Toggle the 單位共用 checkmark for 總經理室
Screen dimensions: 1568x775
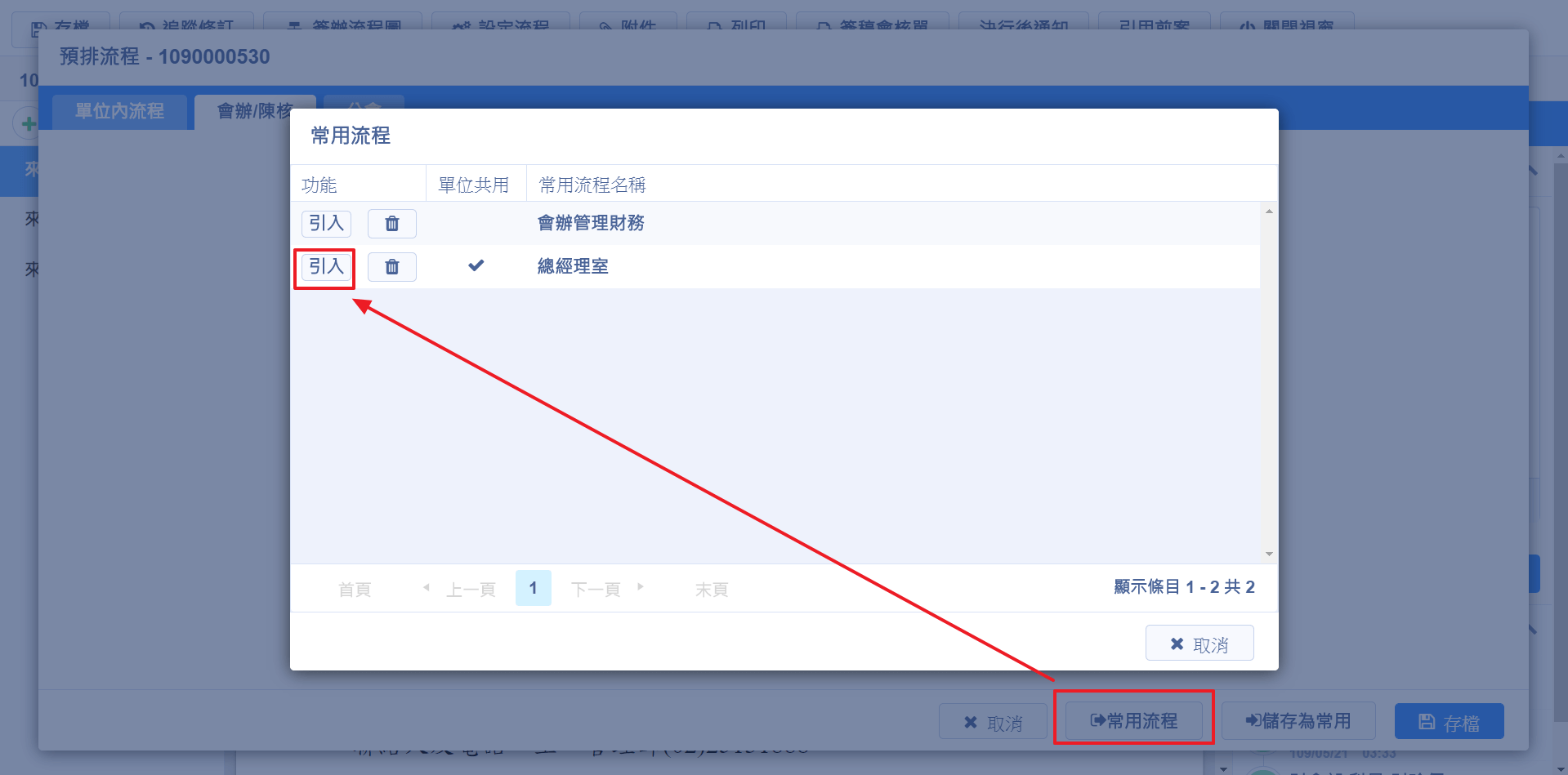tap(476, 265)
